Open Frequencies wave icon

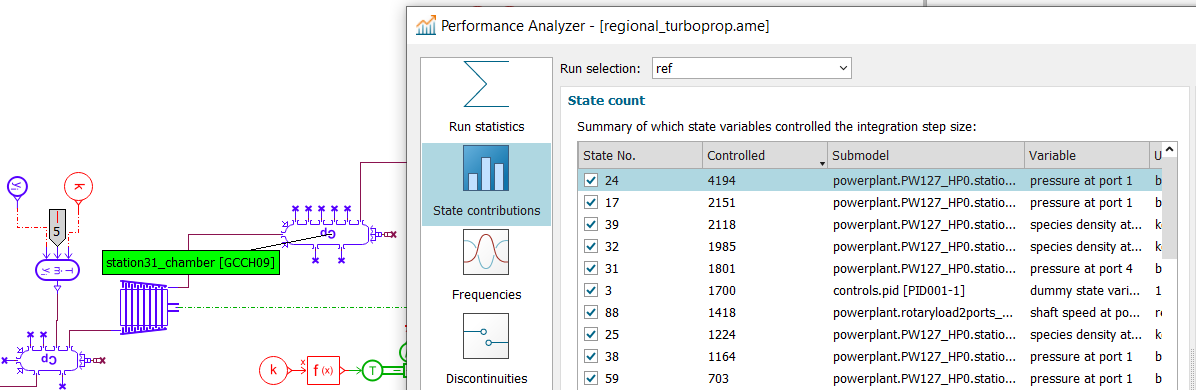click(x=487, y=252)
